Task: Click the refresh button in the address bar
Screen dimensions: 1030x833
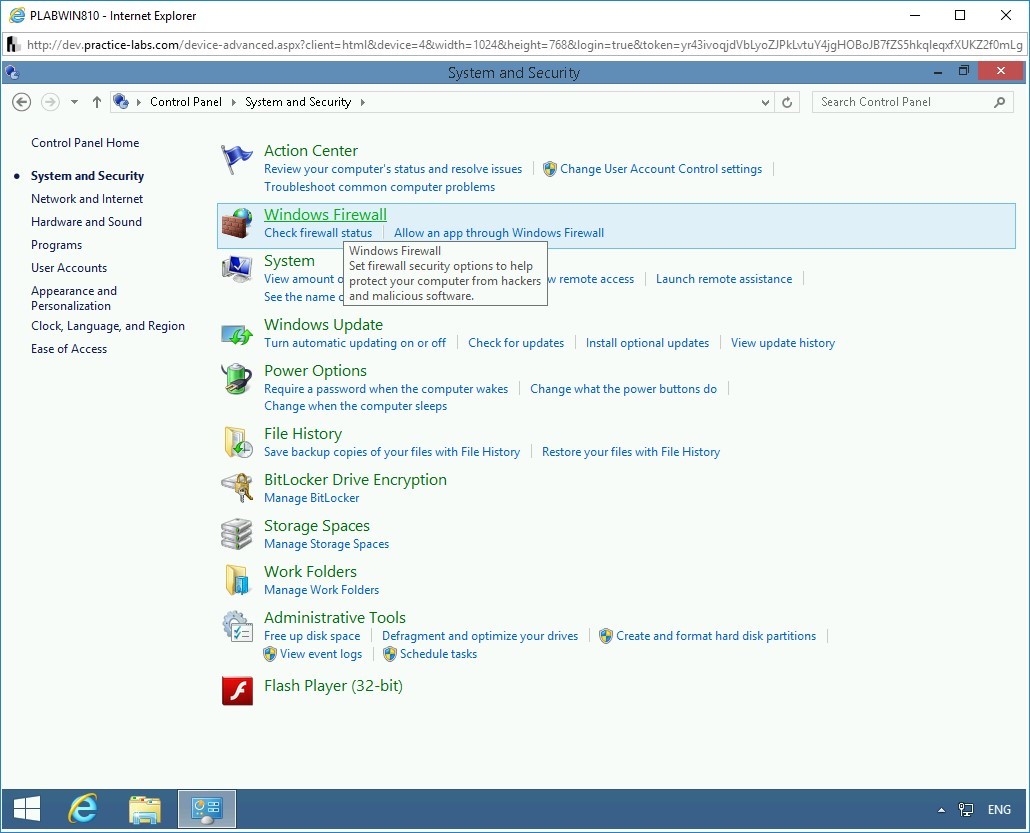Action: 789,101
